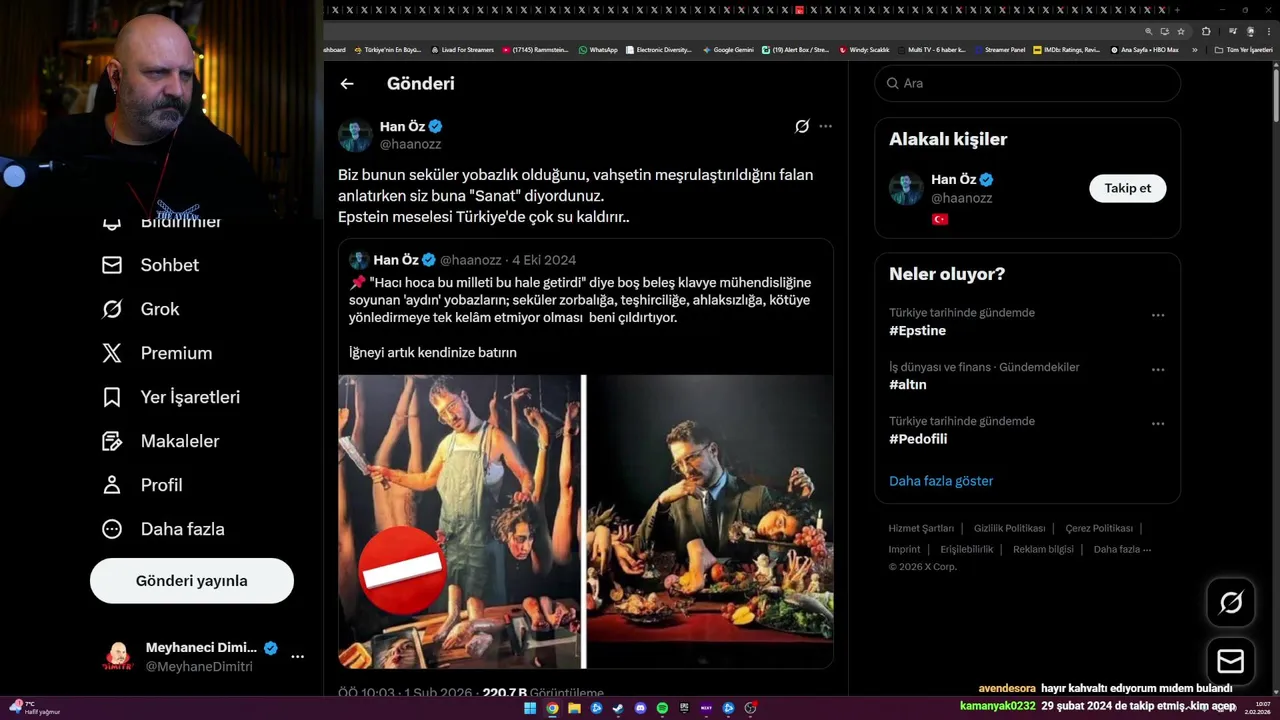Open Discord from the taskbar
Screen dimensions: 1280x720
(x=640, y=708)
